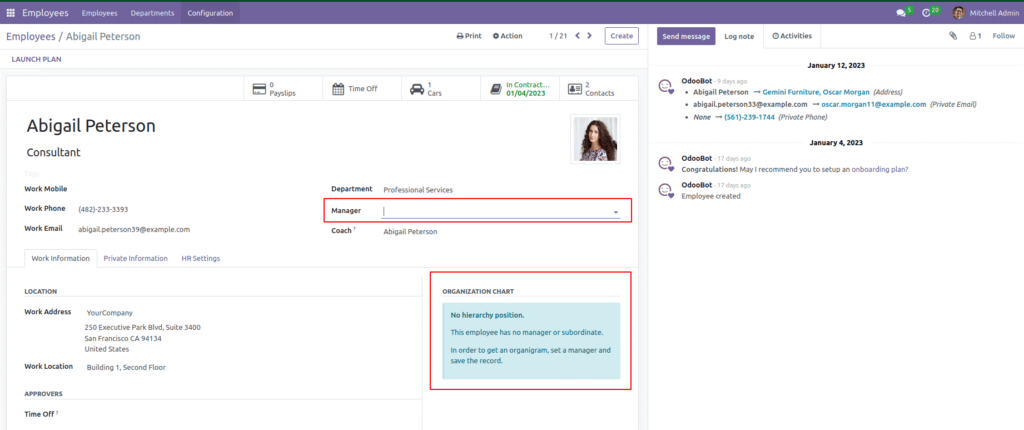Image resolution: width=1024 pixels, height=430 pixels.
Task: Click the Create button
Action: coord(621,36)
